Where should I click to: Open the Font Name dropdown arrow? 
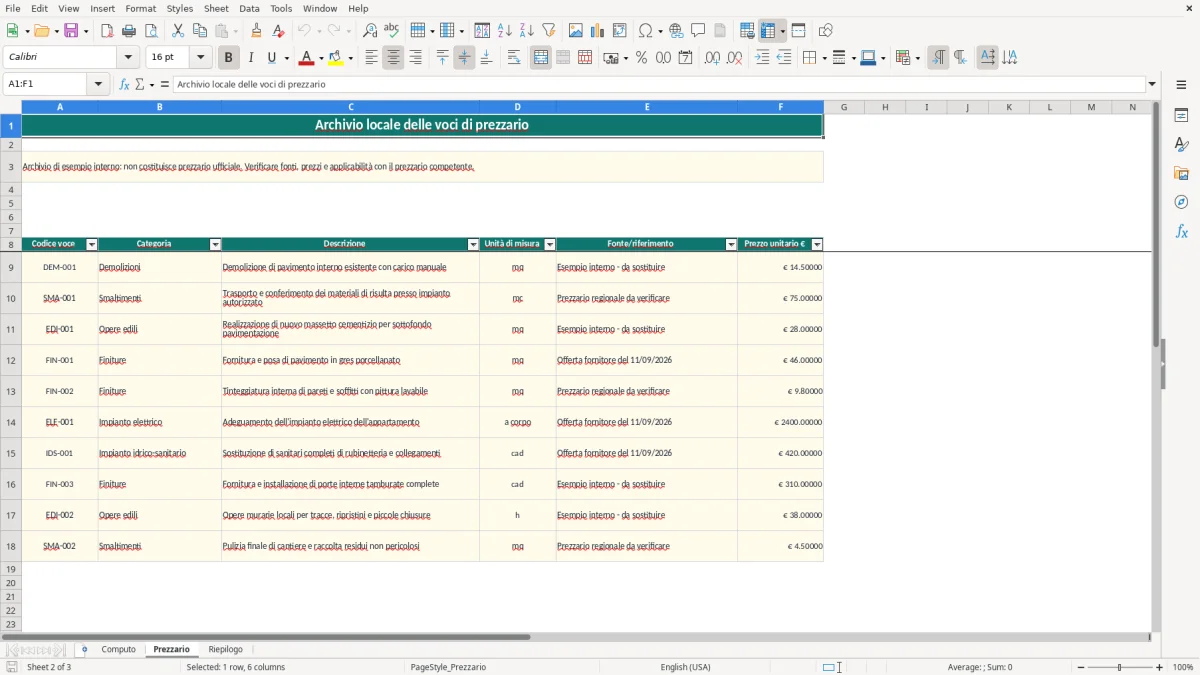[x=128, y=58]
